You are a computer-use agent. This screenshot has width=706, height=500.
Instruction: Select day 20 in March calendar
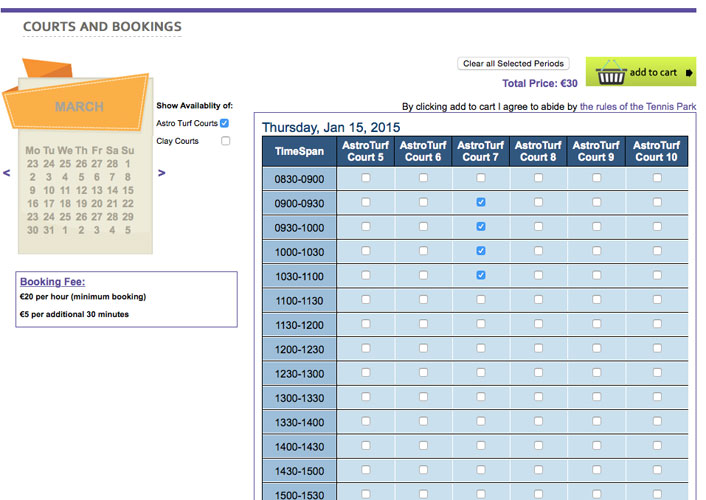[97, 204]
